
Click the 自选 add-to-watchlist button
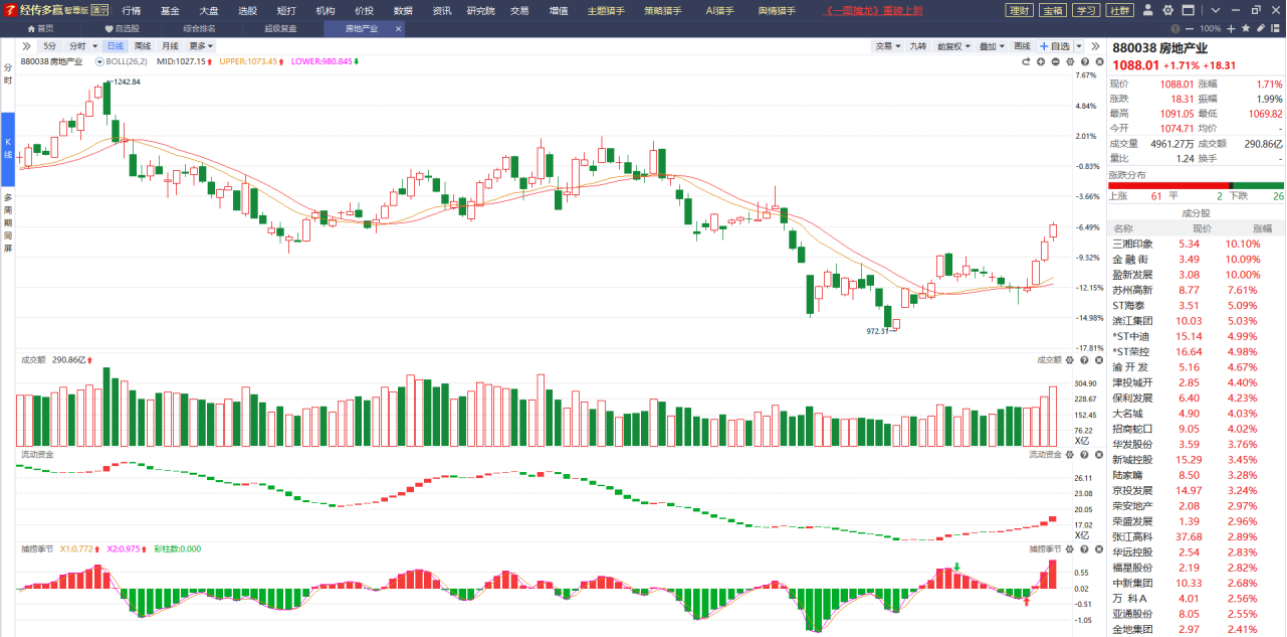click(1055, 46)
